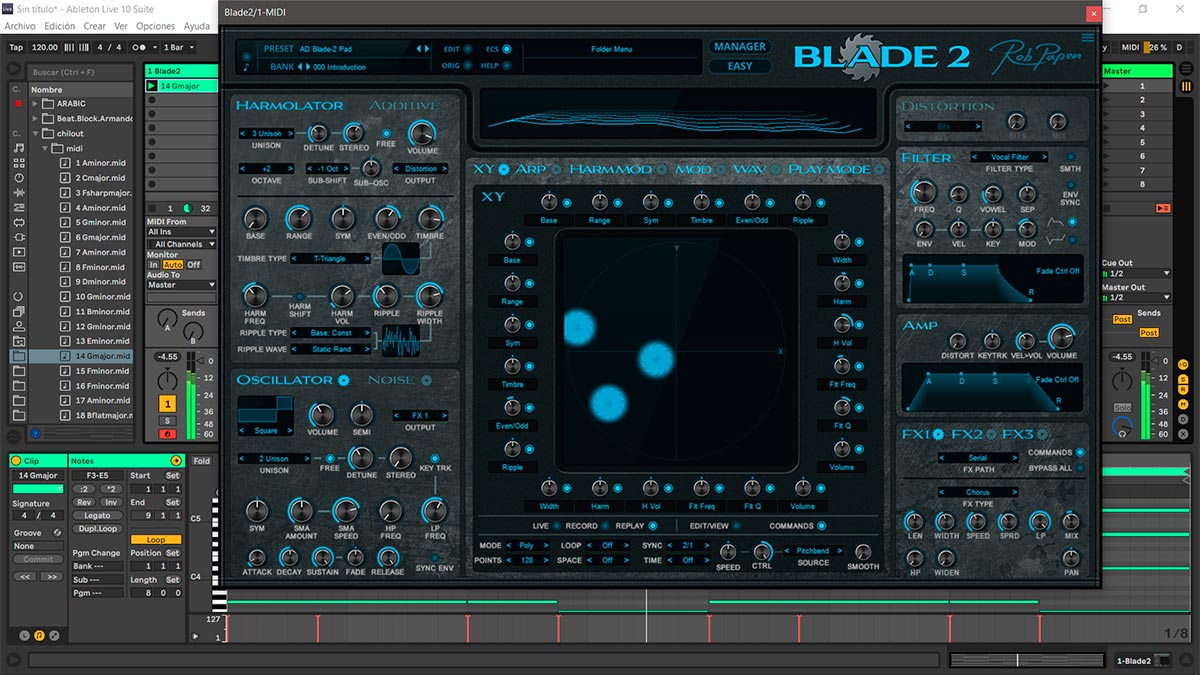
Task: Click the preview headphone icon in browser
Action: click(x=36, y=433)
